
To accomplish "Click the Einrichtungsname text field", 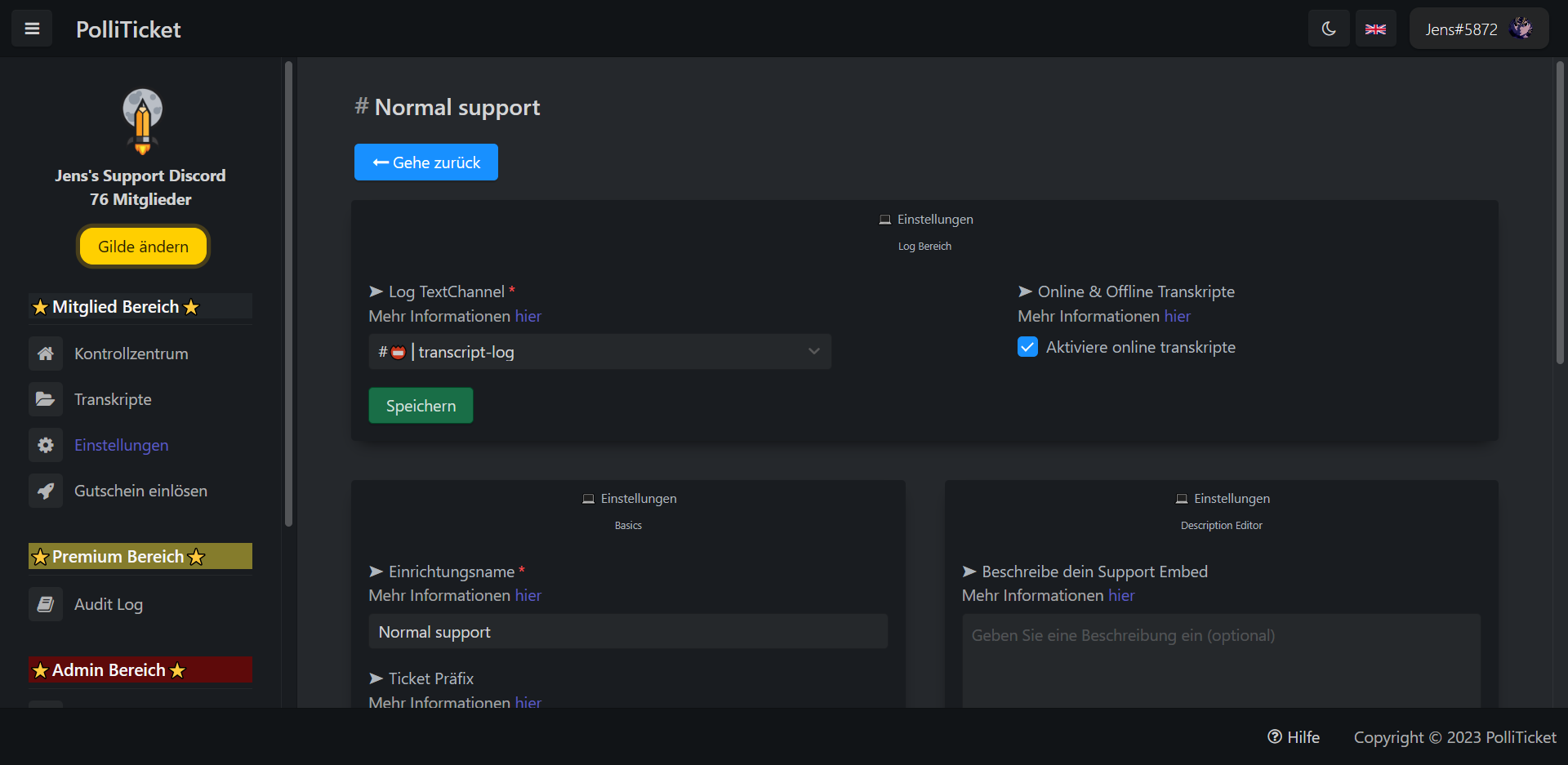I will pos(627,632).
